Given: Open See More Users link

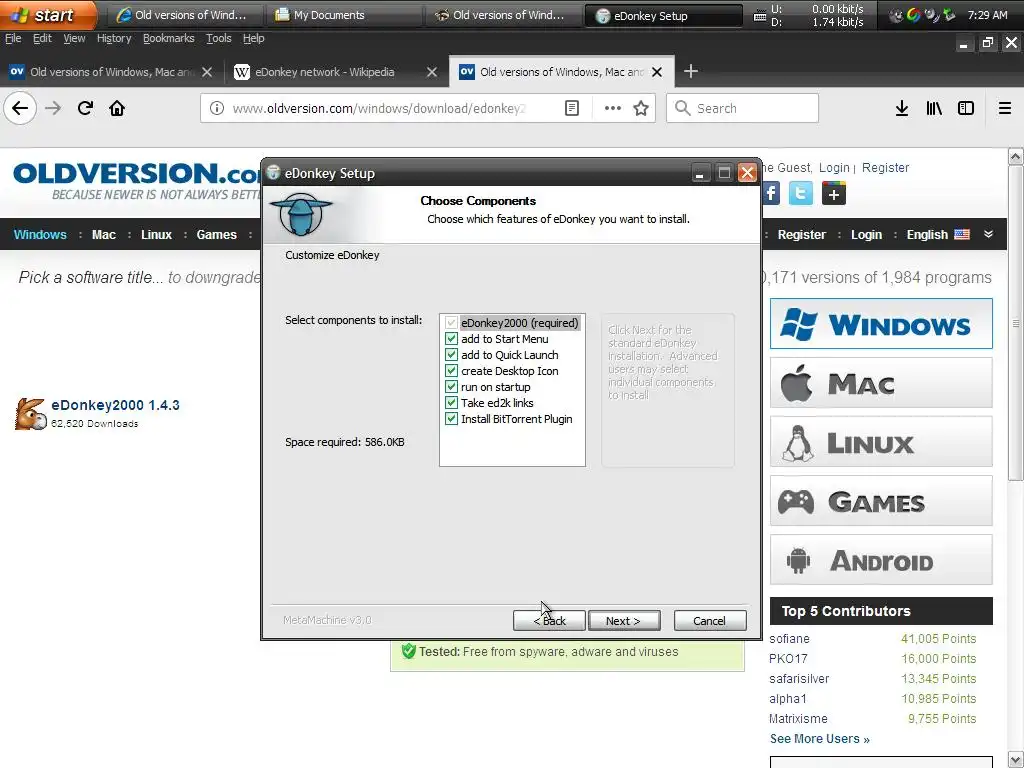Looking at the screenshot, I should (820, 739).
